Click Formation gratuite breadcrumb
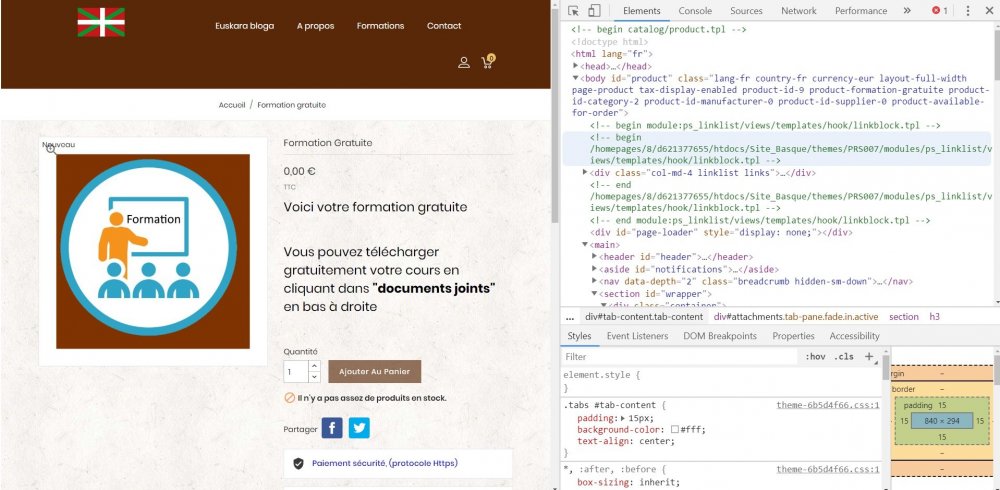Image resolution: width=1000 pixels, height=490 pixels. [x=291, y=105]
